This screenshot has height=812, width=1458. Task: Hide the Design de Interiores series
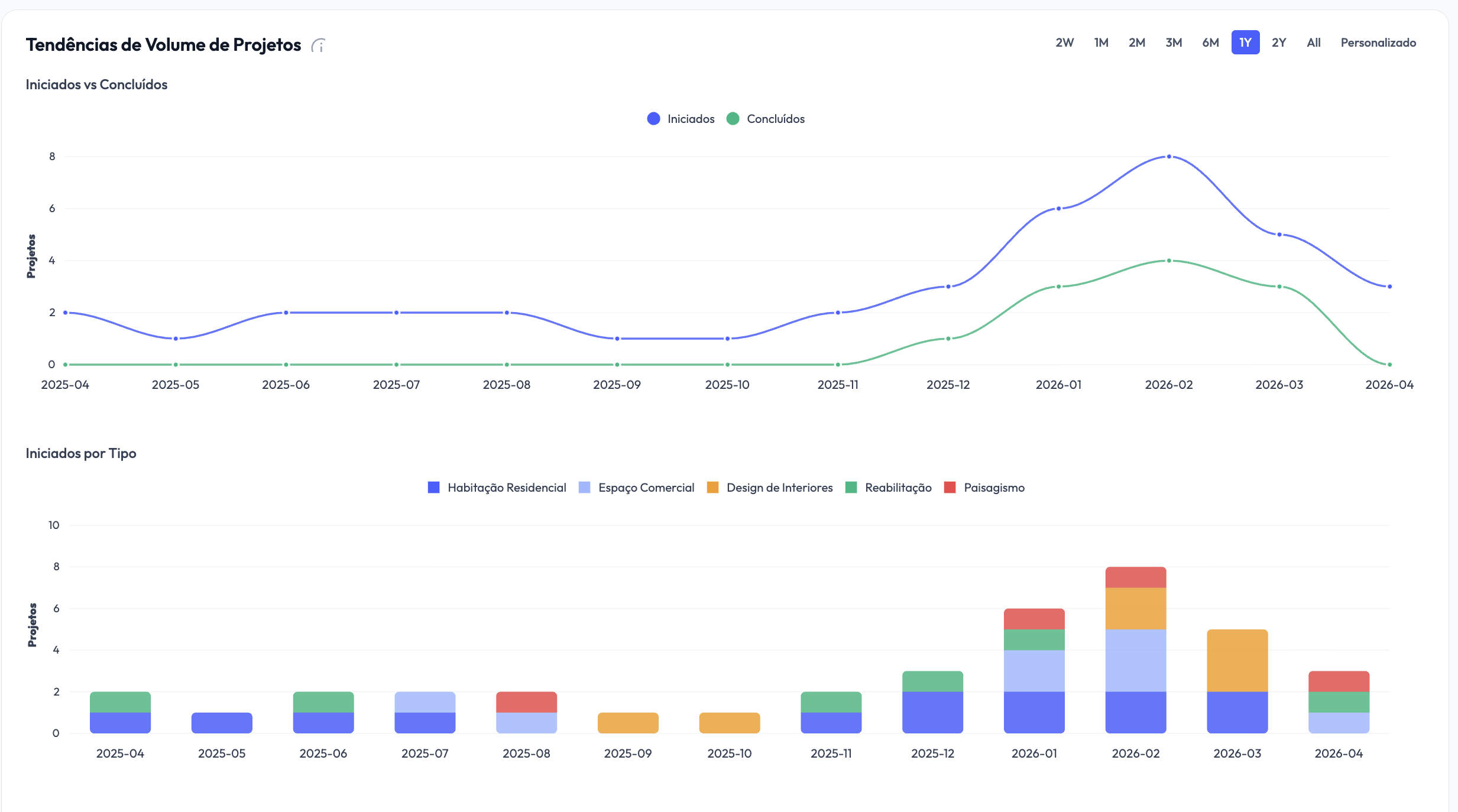coord(770,488)
